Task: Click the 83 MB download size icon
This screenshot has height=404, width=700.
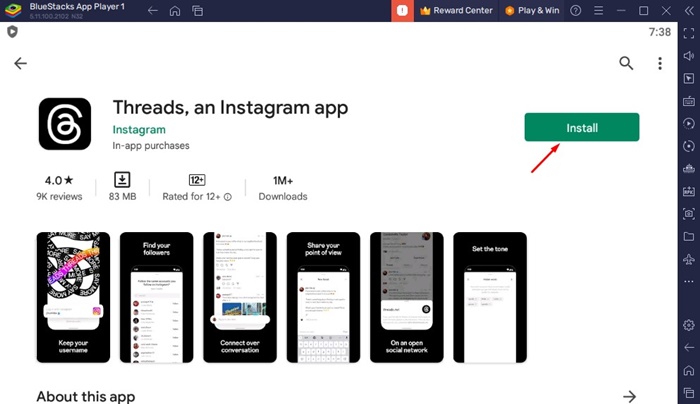Action: [122, 179]
